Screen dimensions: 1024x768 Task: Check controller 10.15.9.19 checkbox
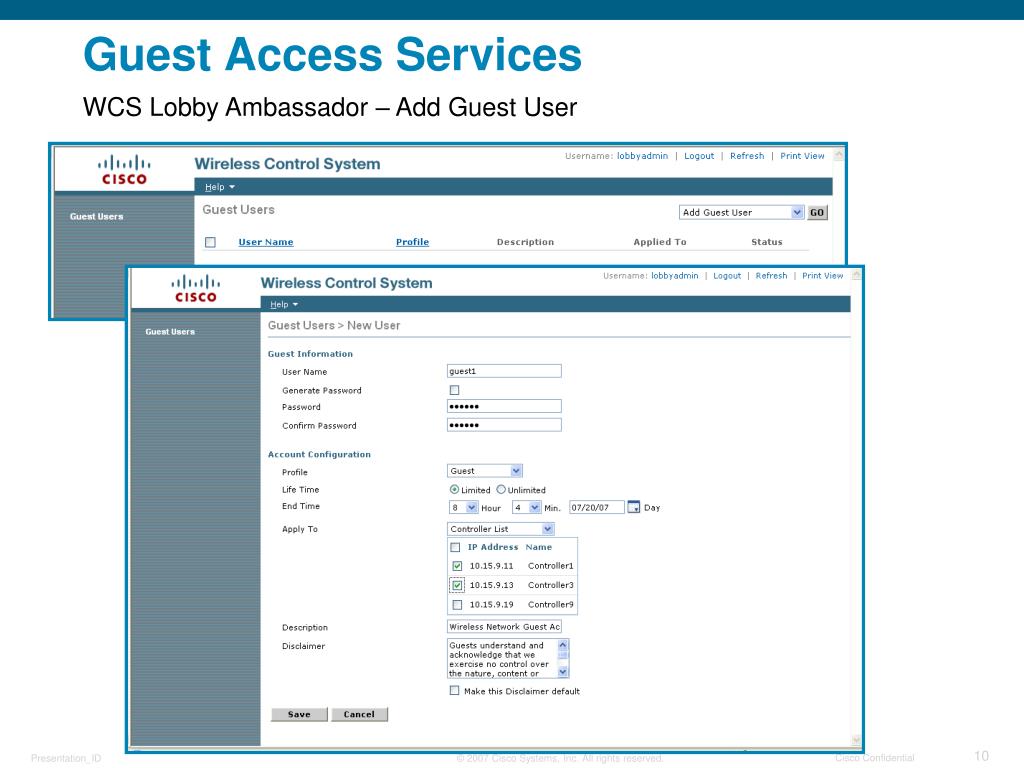click(x=457, y=605)
